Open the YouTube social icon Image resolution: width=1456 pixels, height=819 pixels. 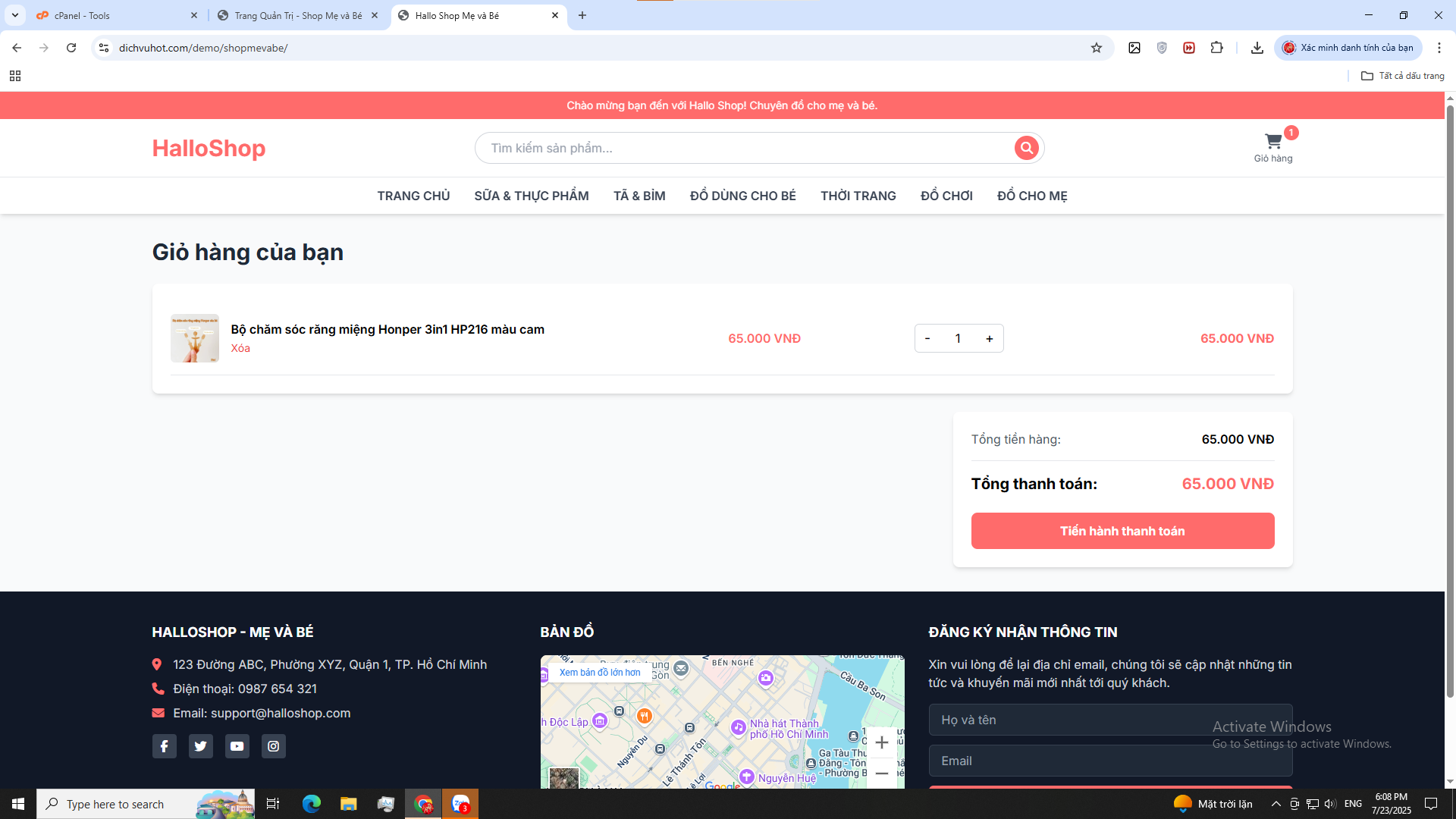(237, 746)
